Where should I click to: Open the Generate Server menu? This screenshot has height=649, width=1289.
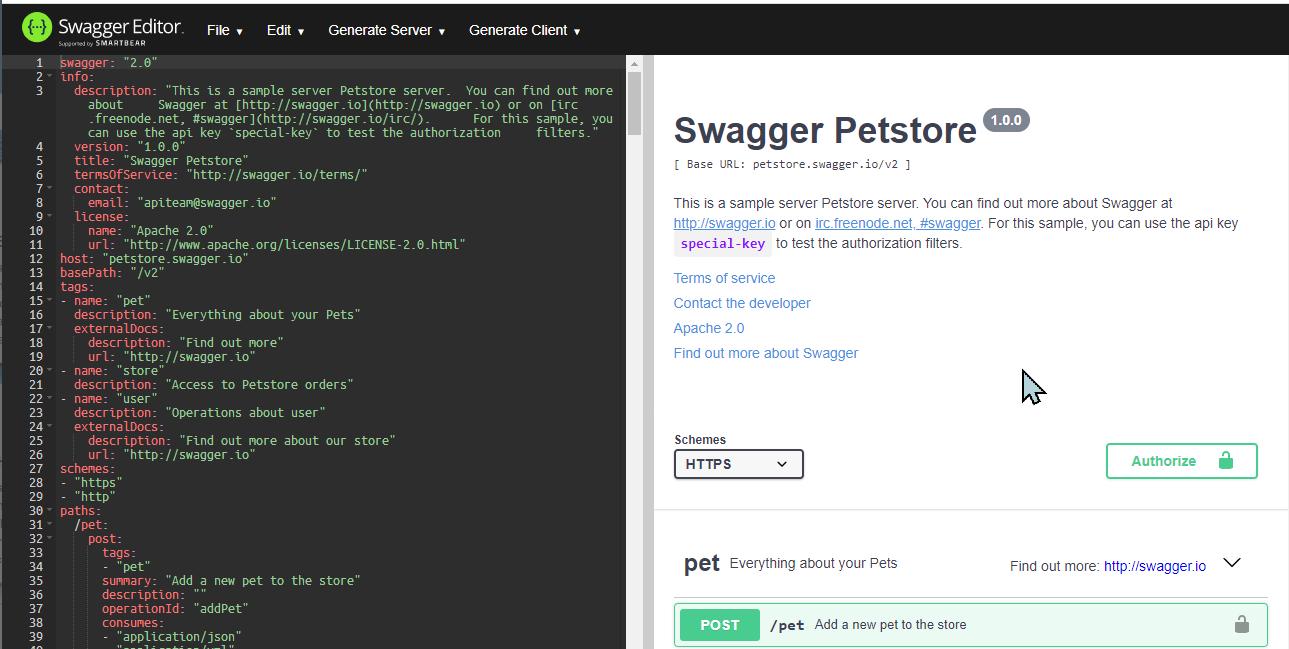click(386, 30)
